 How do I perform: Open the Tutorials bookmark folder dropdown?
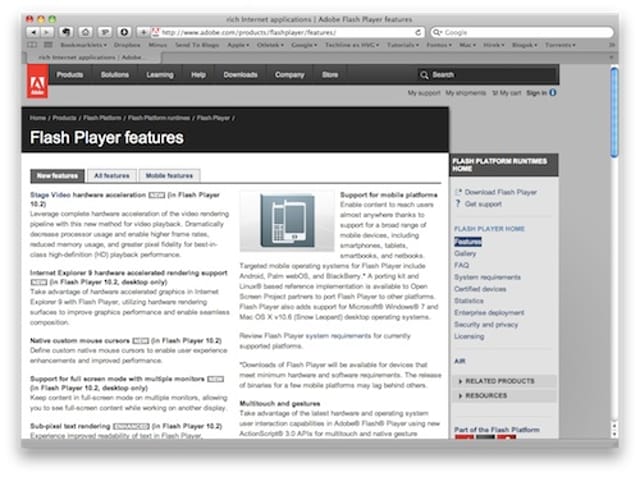(402, 45)
